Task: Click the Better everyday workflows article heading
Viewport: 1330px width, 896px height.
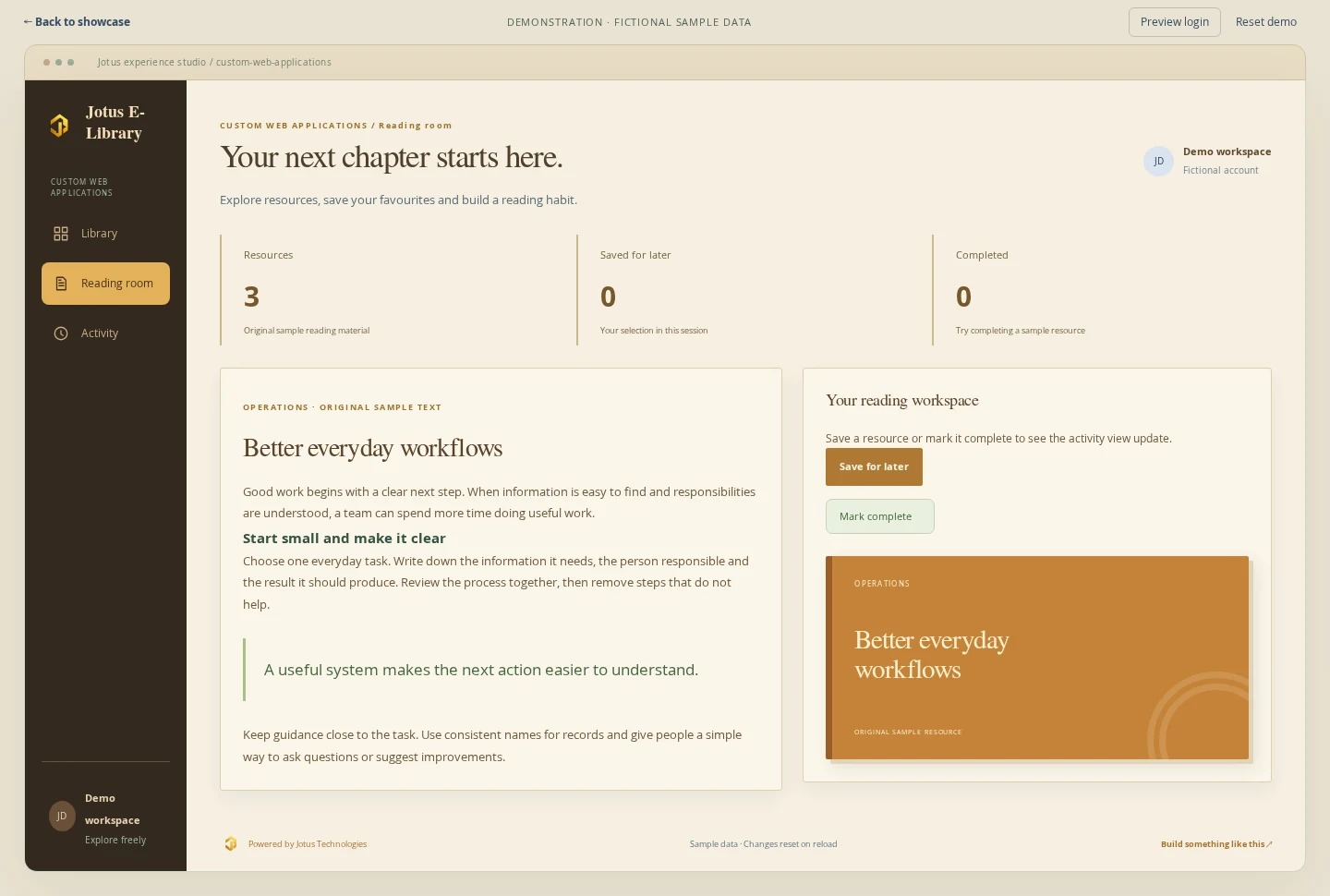Action: pos(372,448)
